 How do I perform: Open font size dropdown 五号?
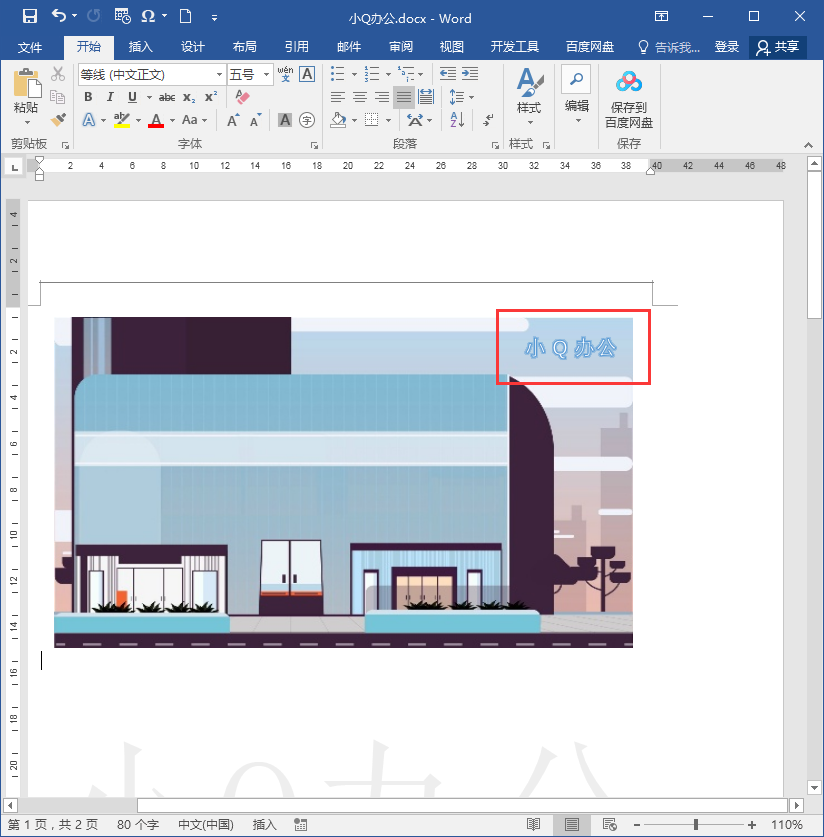pos(266,75)
